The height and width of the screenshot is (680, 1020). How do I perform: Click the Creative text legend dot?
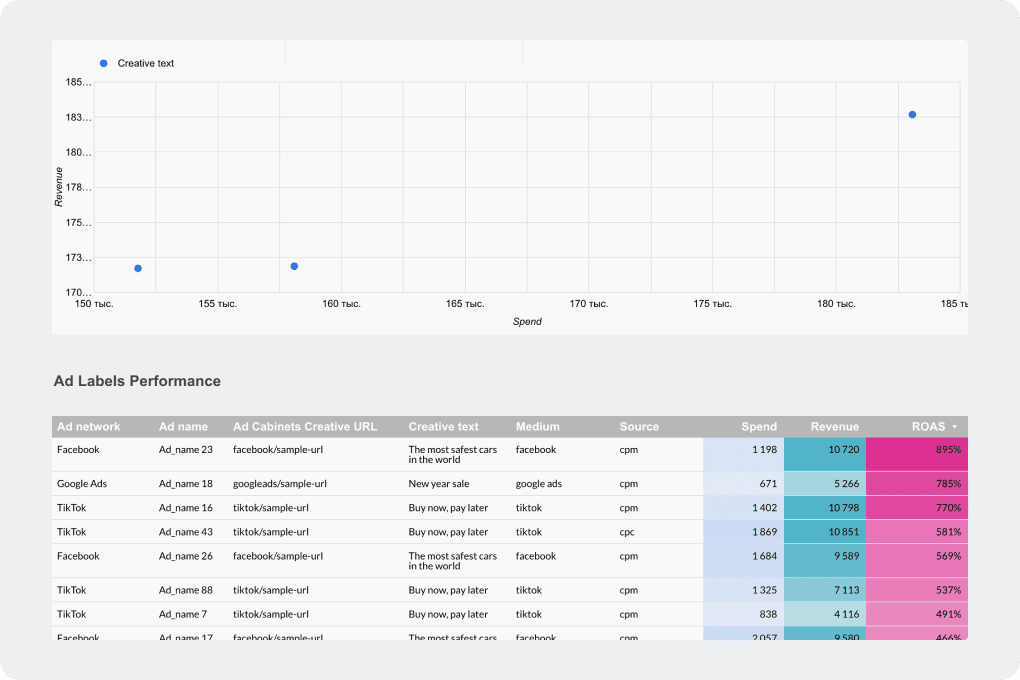coord(103,63)
